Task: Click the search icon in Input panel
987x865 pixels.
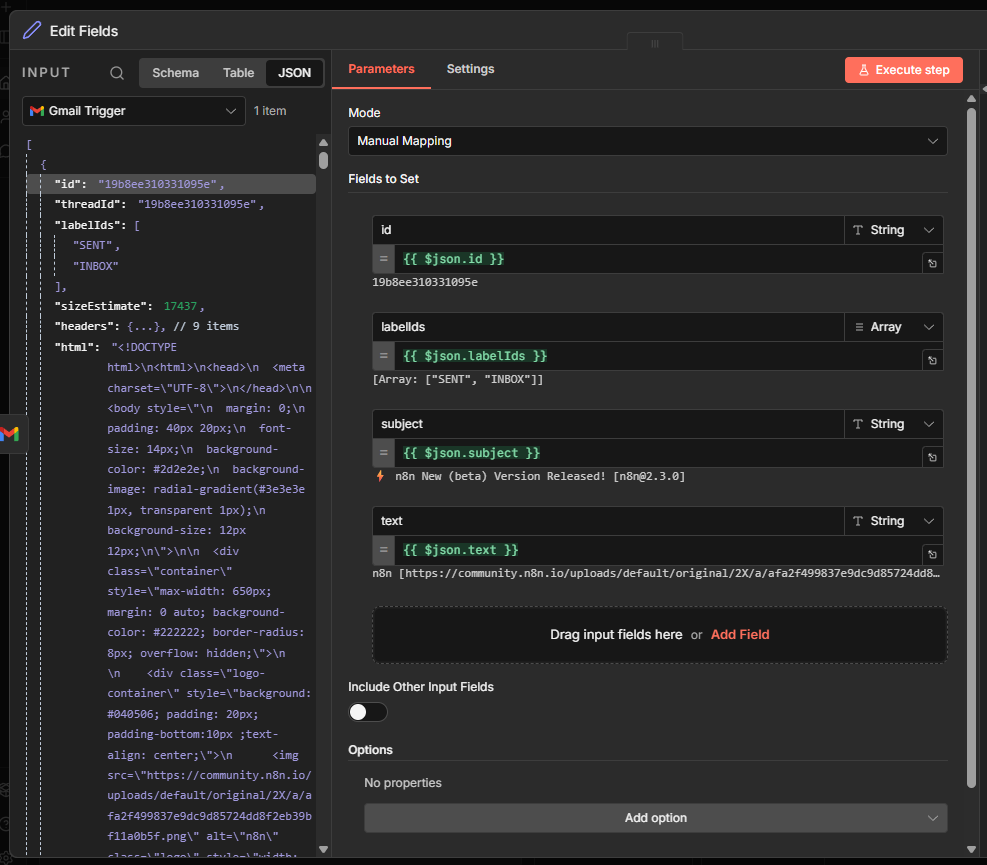Action: click(x=117, y=73)
